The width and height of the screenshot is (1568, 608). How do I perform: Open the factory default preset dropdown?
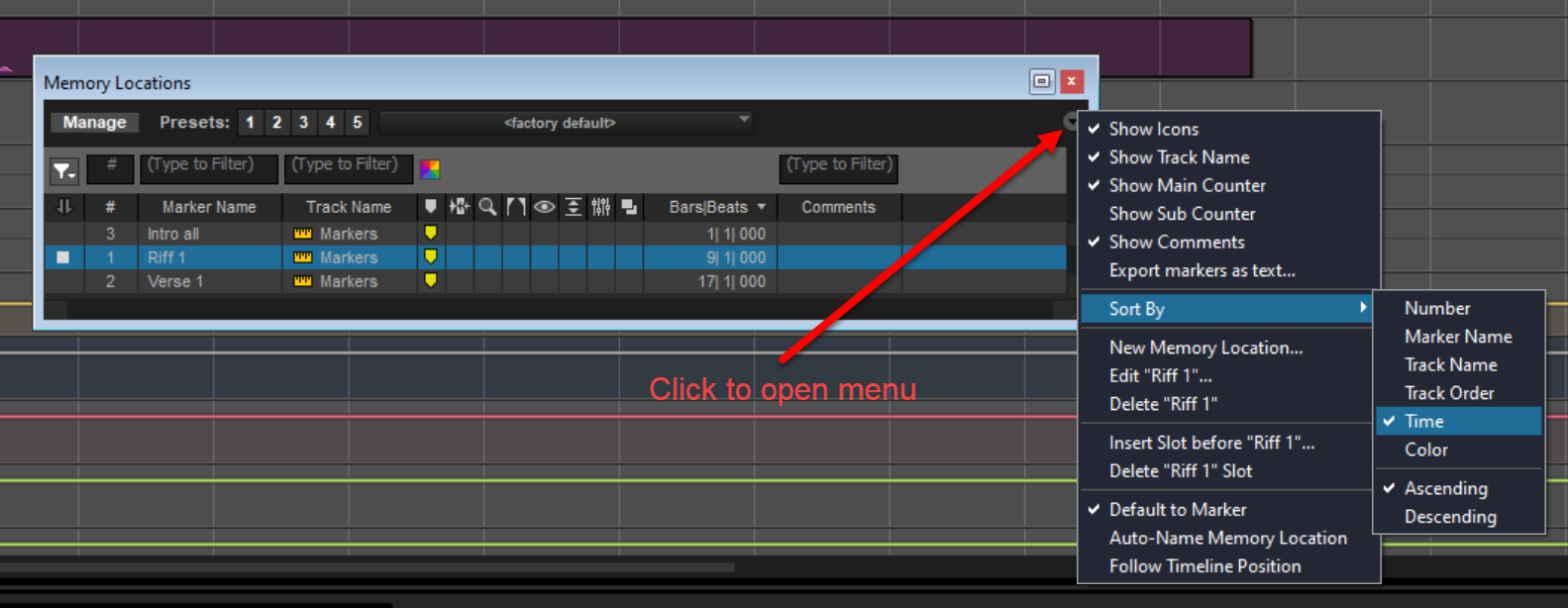(x=567, y=123)
